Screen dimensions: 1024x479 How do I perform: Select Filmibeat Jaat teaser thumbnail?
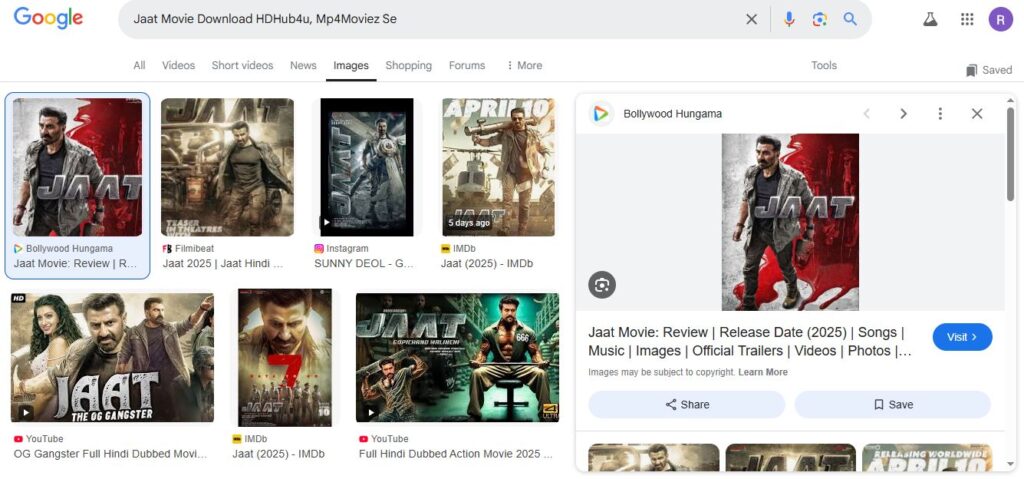227,167
